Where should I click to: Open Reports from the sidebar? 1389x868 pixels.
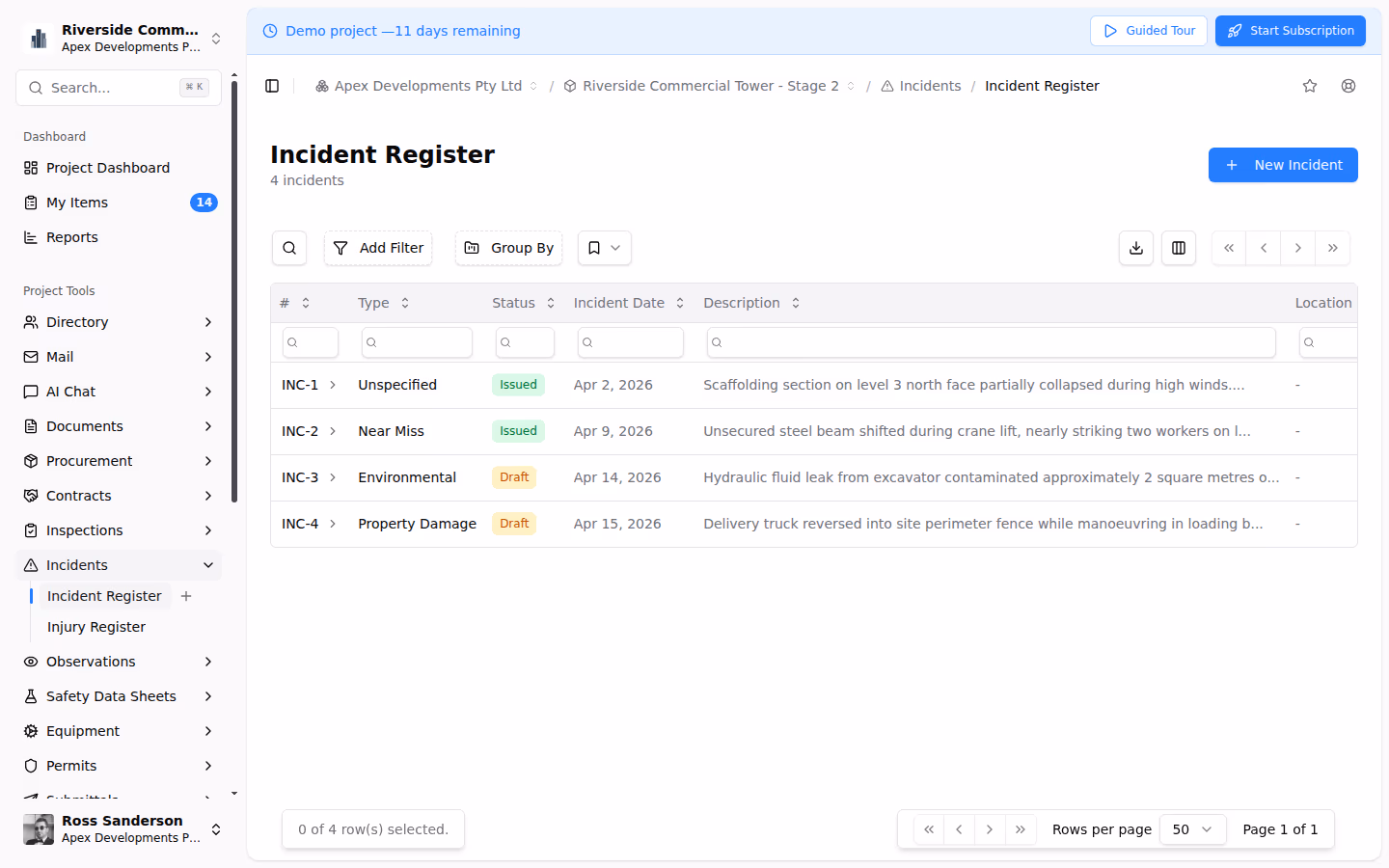(71, 236)
